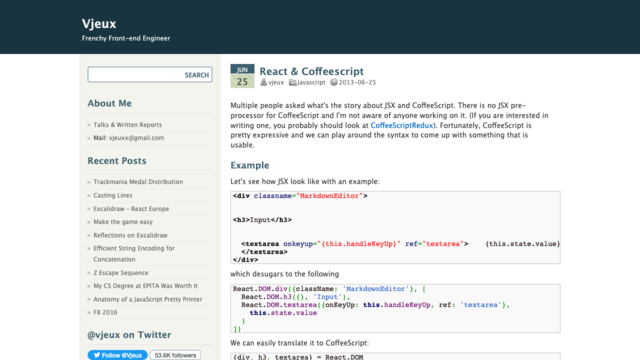
Task: Click the SEARCH button in sidebar
Action: [x=196, y=75]
